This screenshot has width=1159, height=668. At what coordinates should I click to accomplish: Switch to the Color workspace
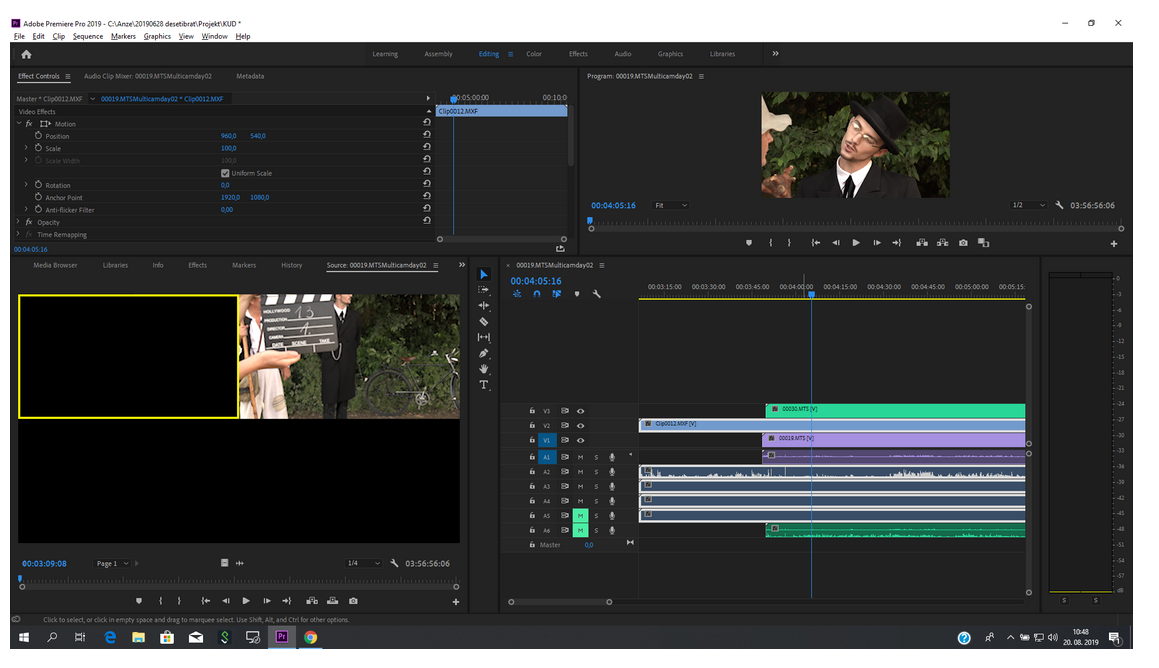[534, 54]
